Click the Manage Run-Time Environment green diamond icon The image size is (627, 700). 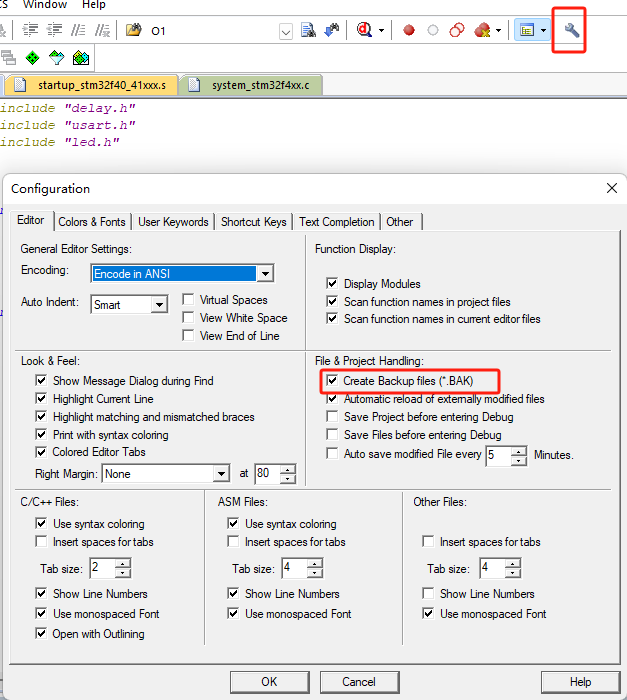(x=33, y=58)
